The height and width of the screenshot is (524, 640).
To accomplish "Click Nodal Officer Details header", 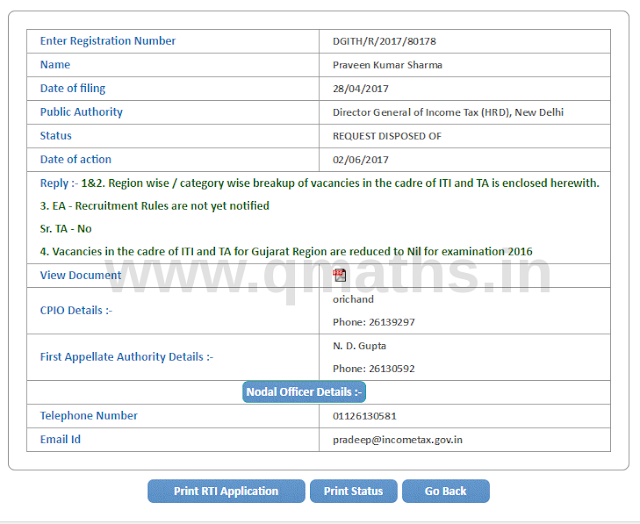I will pos(304,392).
